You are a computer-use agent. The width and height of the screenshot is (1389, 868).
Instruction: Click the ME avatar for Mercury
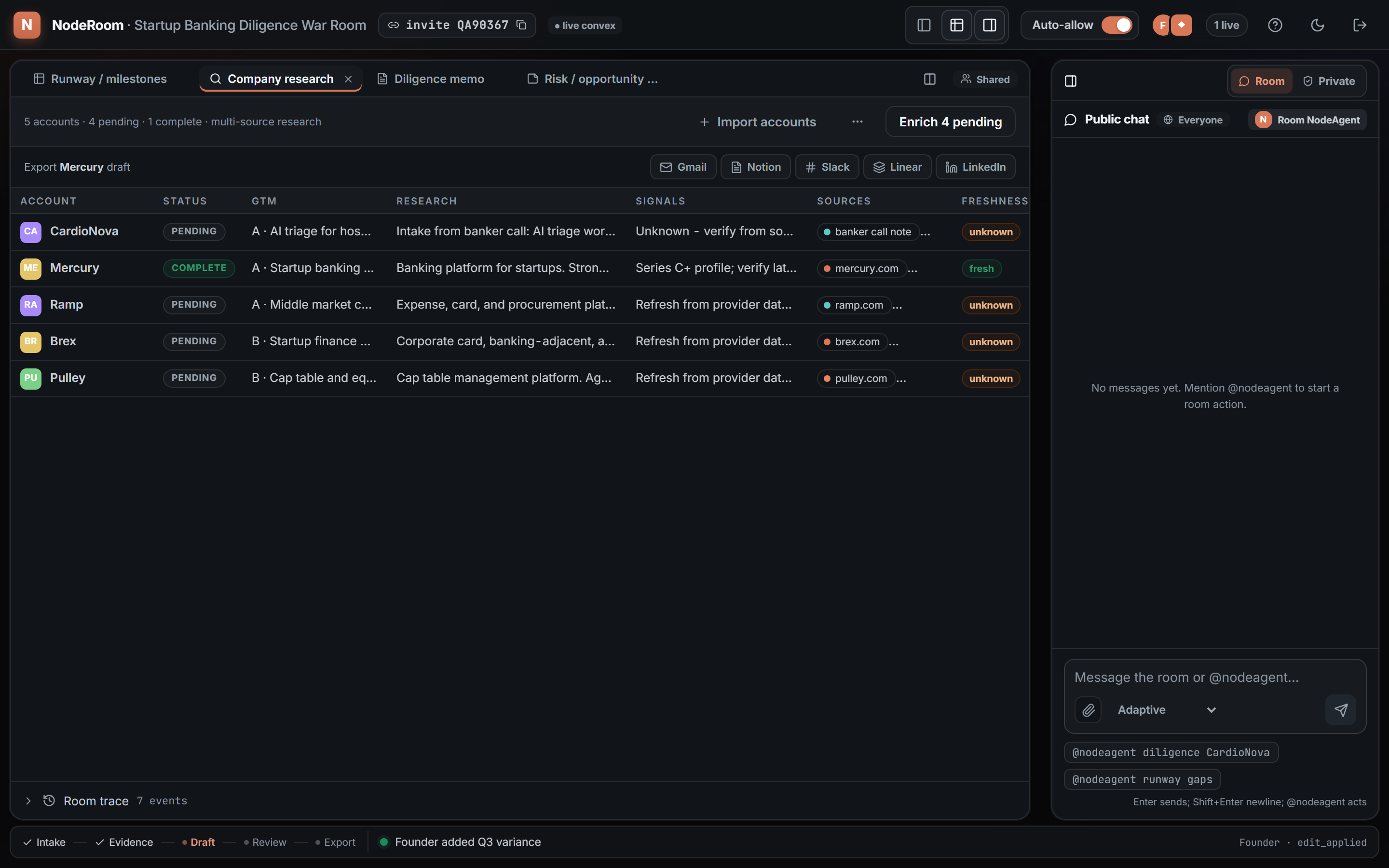pos(31,269)
